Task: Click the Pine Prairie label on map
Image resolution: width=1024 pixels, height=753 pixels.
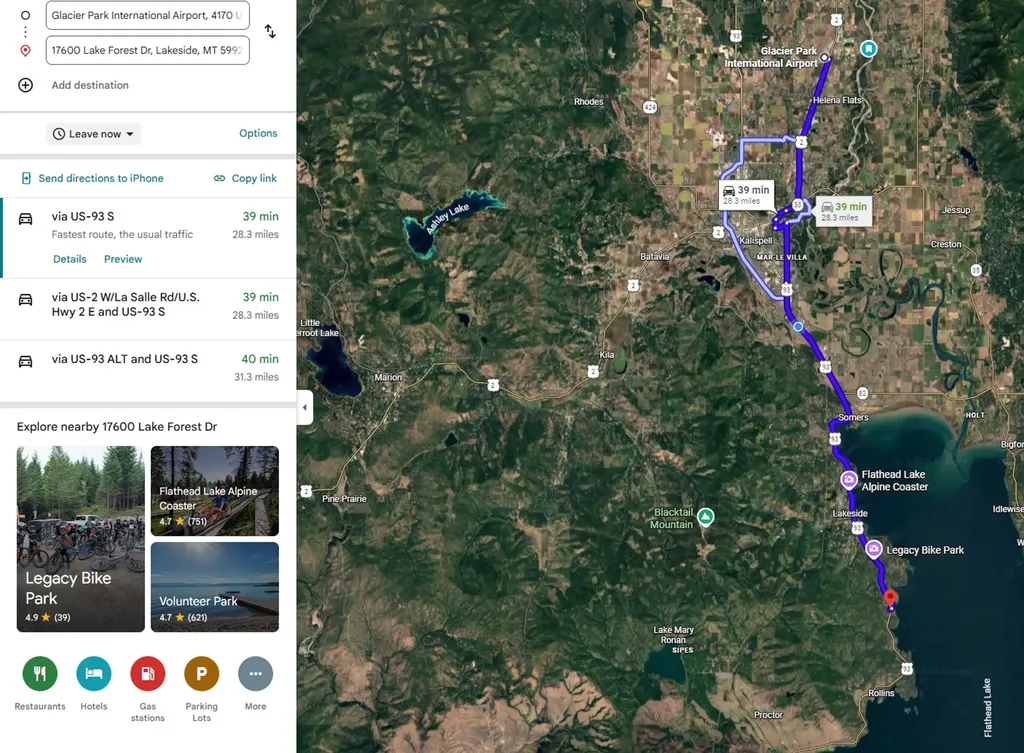Action: click(x=344, y=499)
